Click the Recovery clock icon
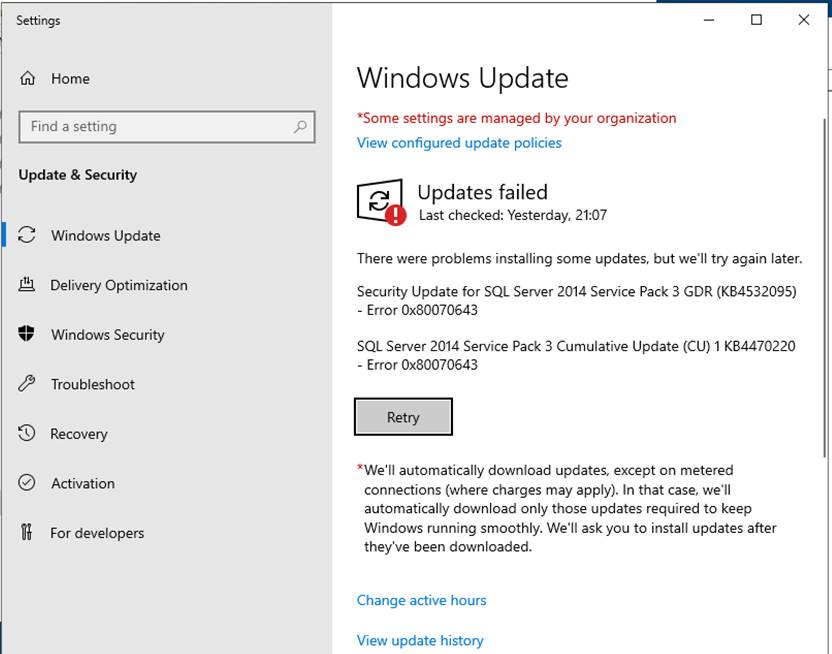This screenshot has height=654, width=832. tap(27, 433)
